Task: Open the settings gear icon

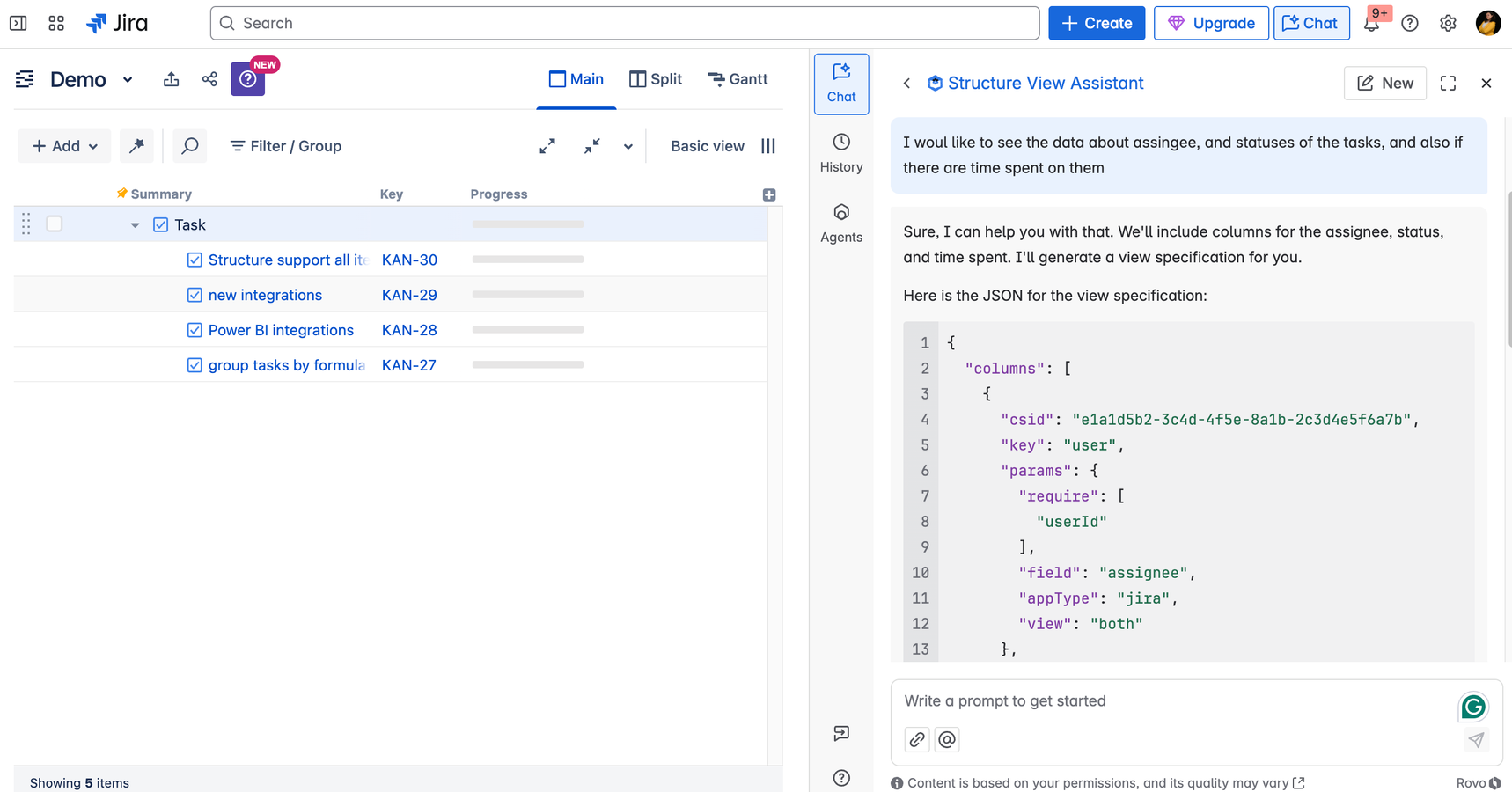Action: tap(1448, 24)
